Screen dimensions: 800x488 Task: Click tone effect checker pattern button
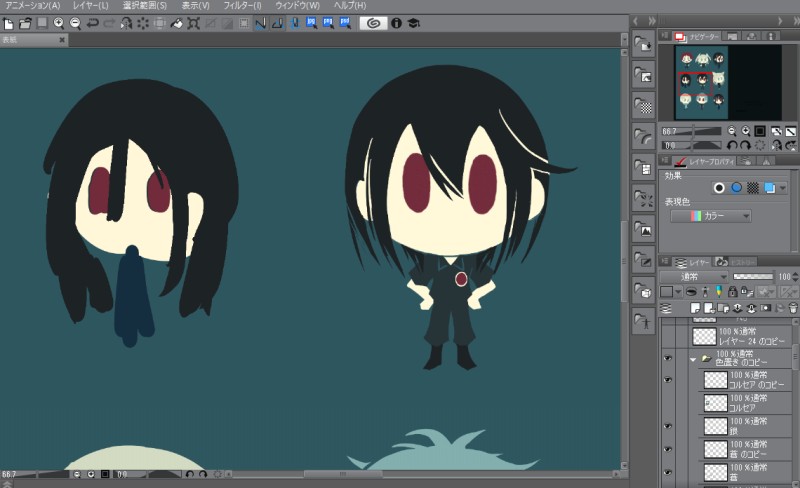pos(753,188)
